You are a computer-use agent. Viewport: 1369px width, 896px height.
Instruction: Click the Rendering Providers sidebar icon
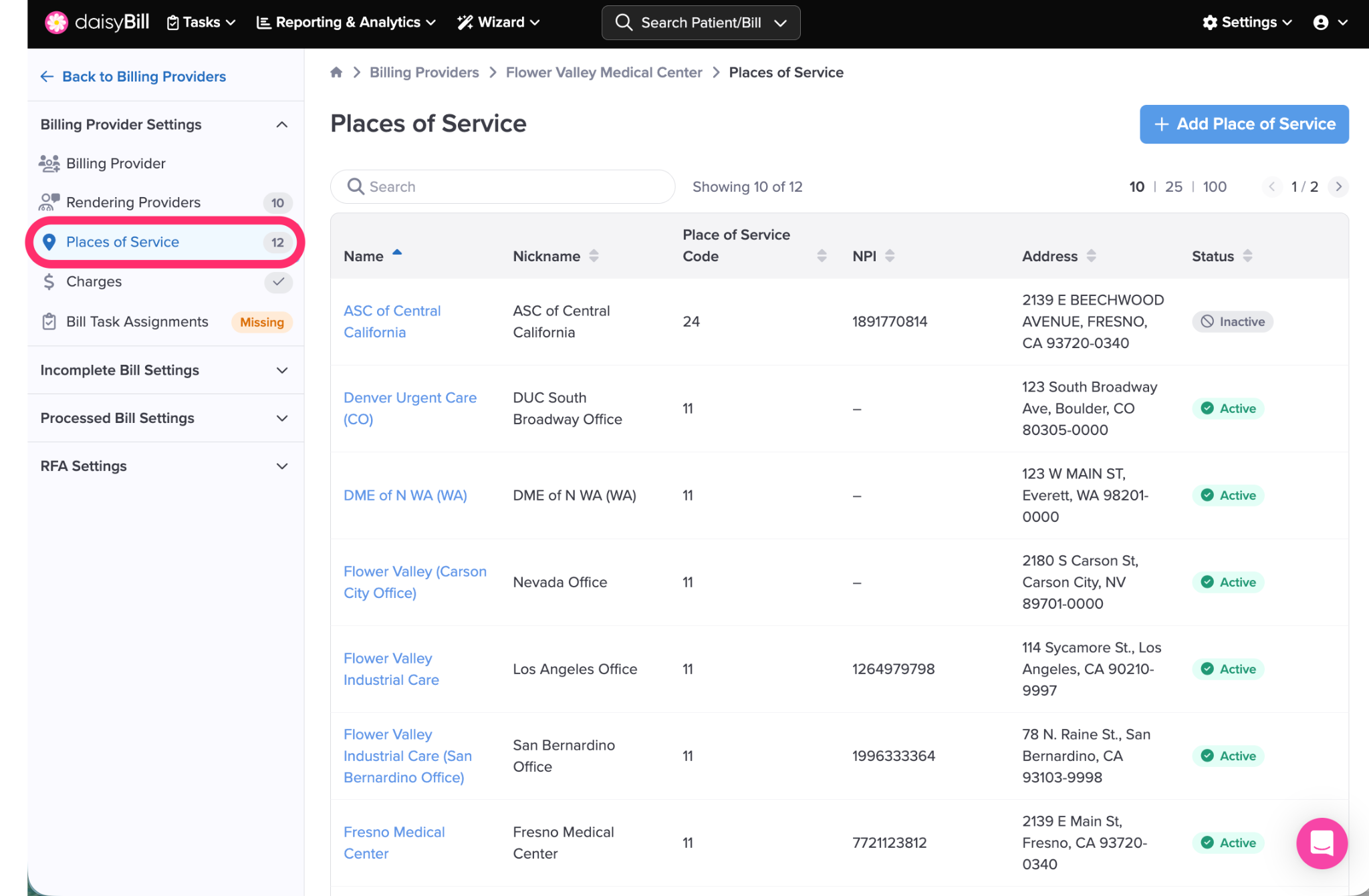pos(49,202)
